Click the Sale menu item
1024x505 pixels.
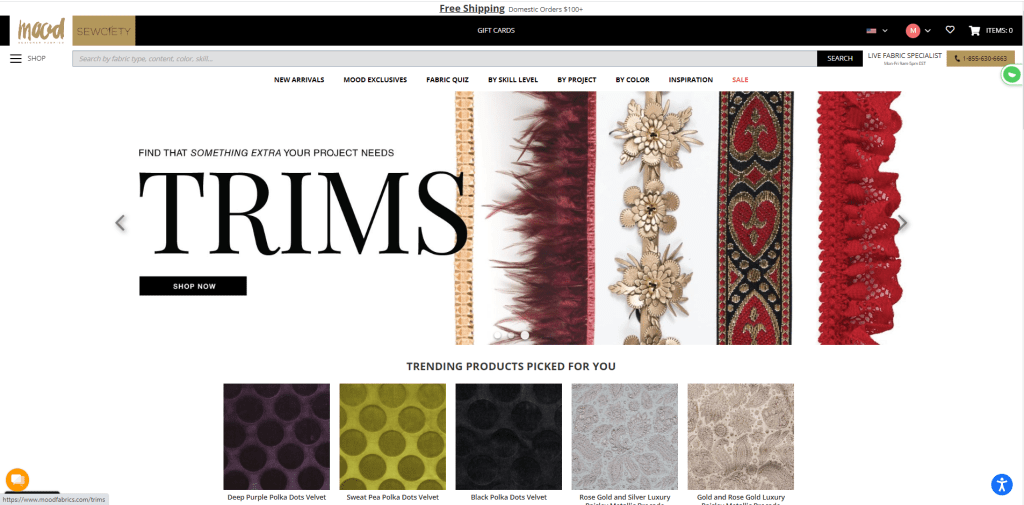[740, 79]
